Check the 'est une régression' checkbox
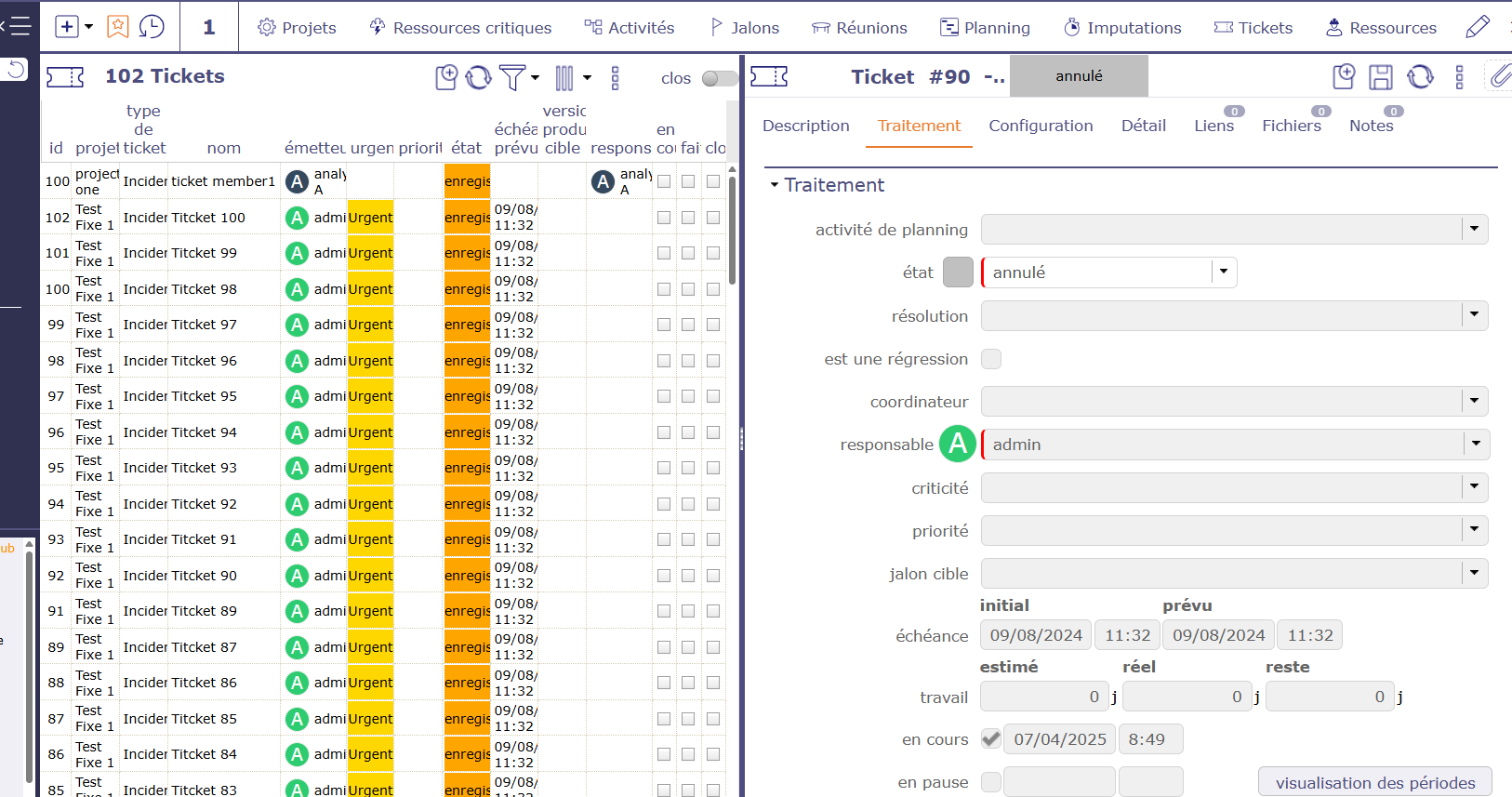Viewport: 1512px width, 797px height. coord(991,359)
